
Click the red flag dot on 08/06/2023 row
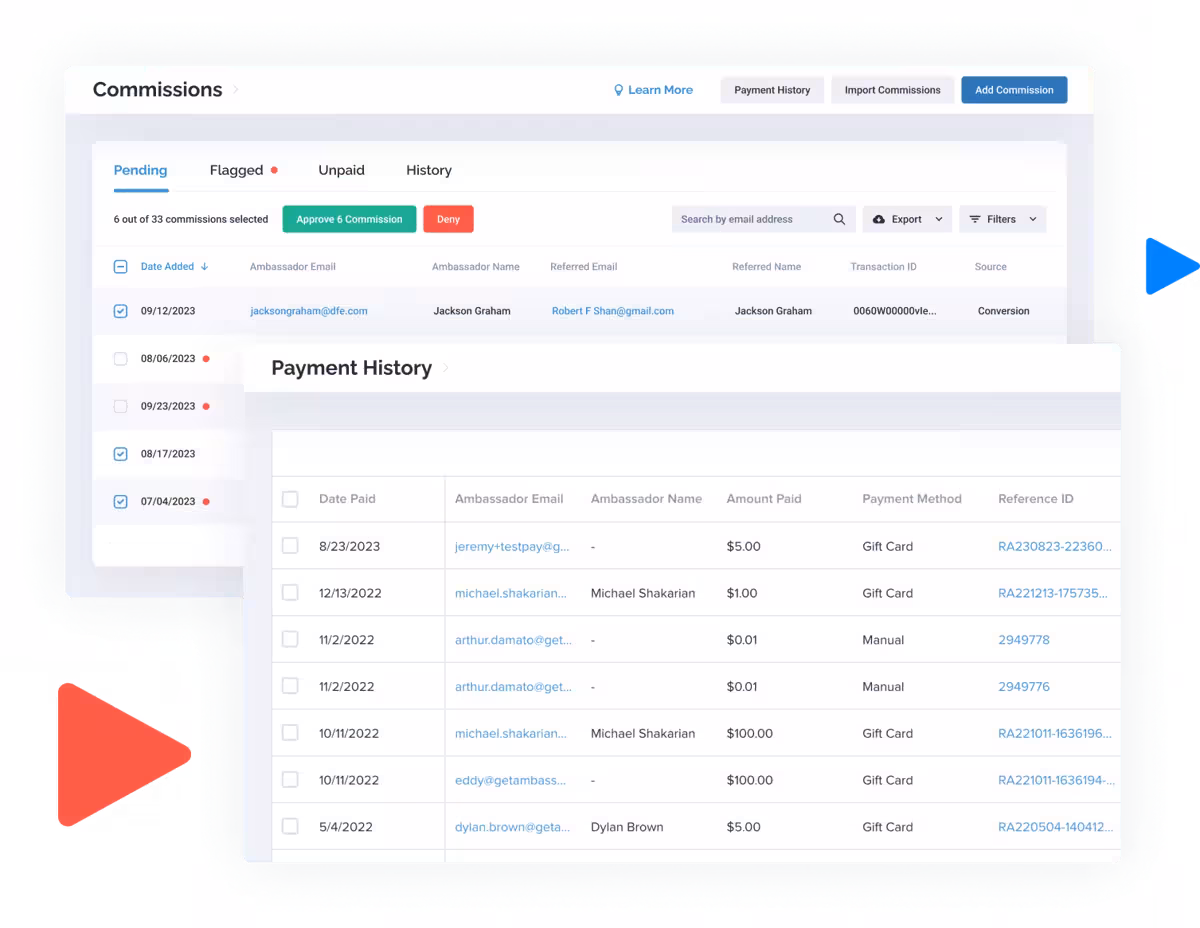coord(206,358)
